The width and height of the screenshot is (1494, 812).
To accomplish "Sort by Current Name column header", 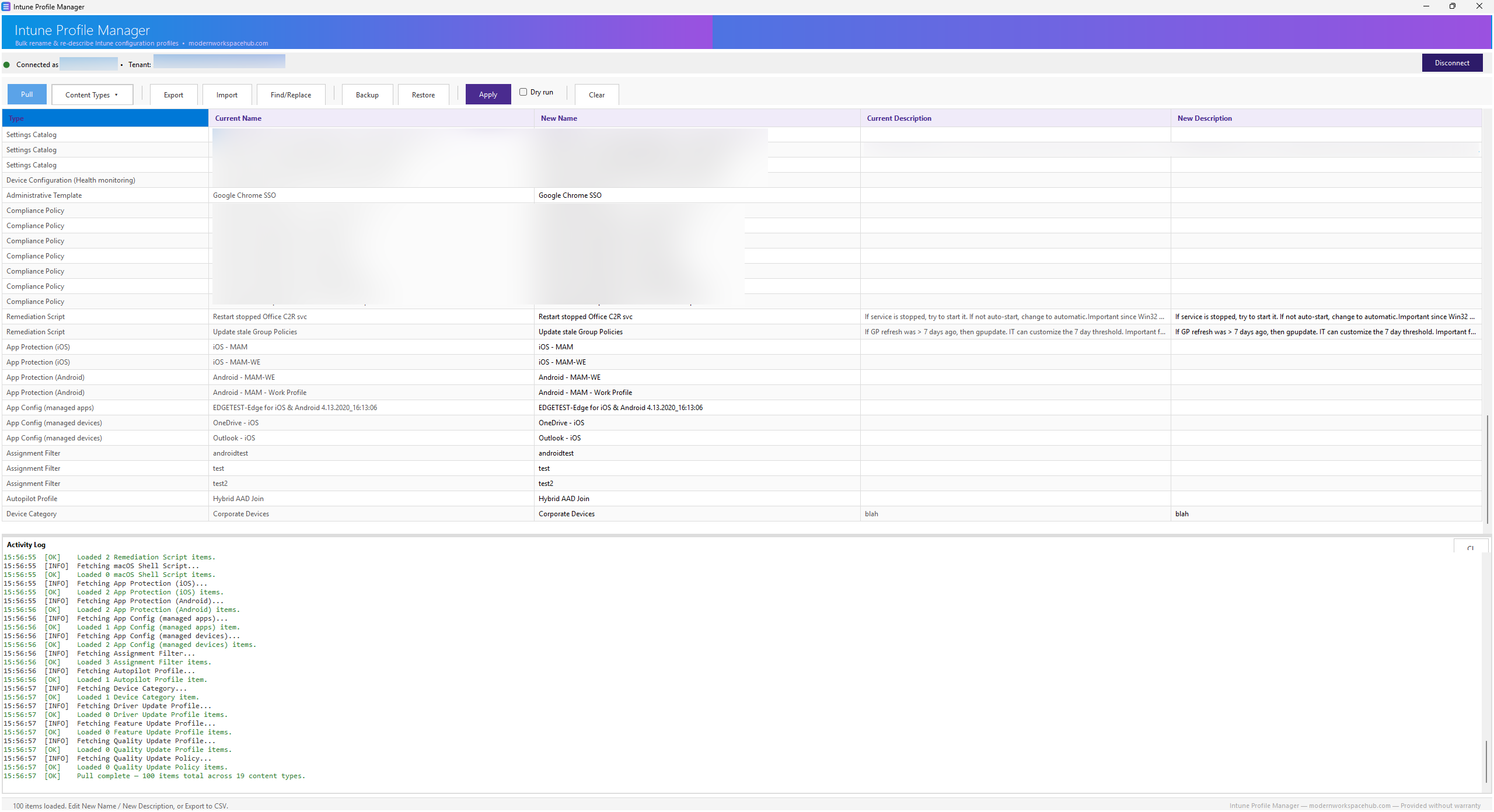I will (x=371, y=118).
